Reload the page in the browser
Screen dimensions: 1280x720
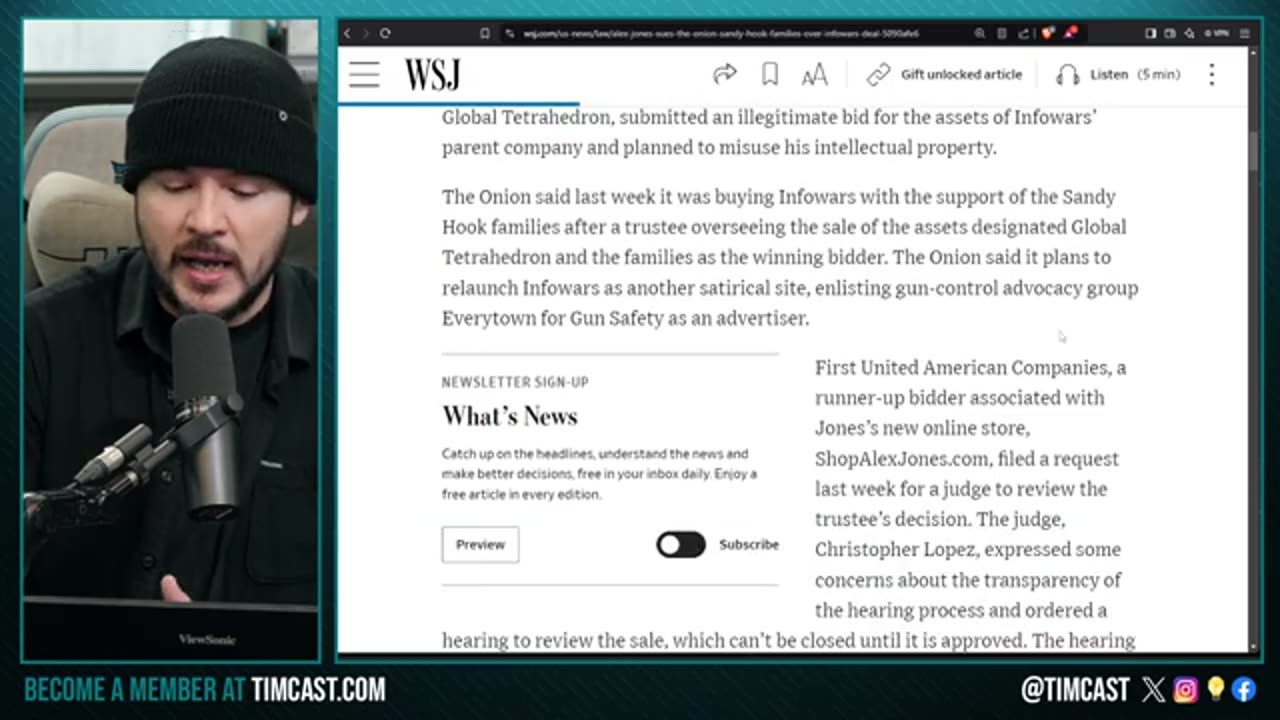coord(384,33)
